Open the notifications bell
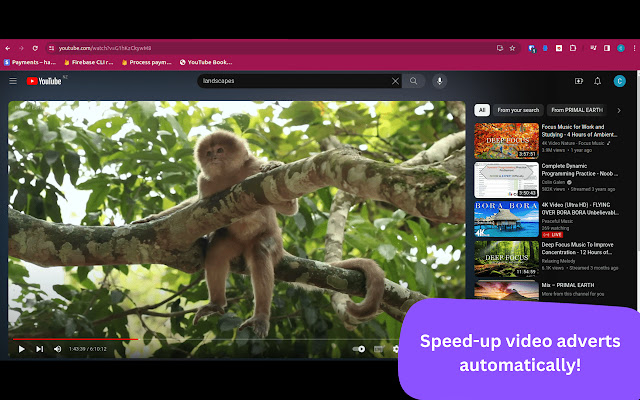Image resolution: width=640 pixels, height=400 pixels. coord(598,81)
